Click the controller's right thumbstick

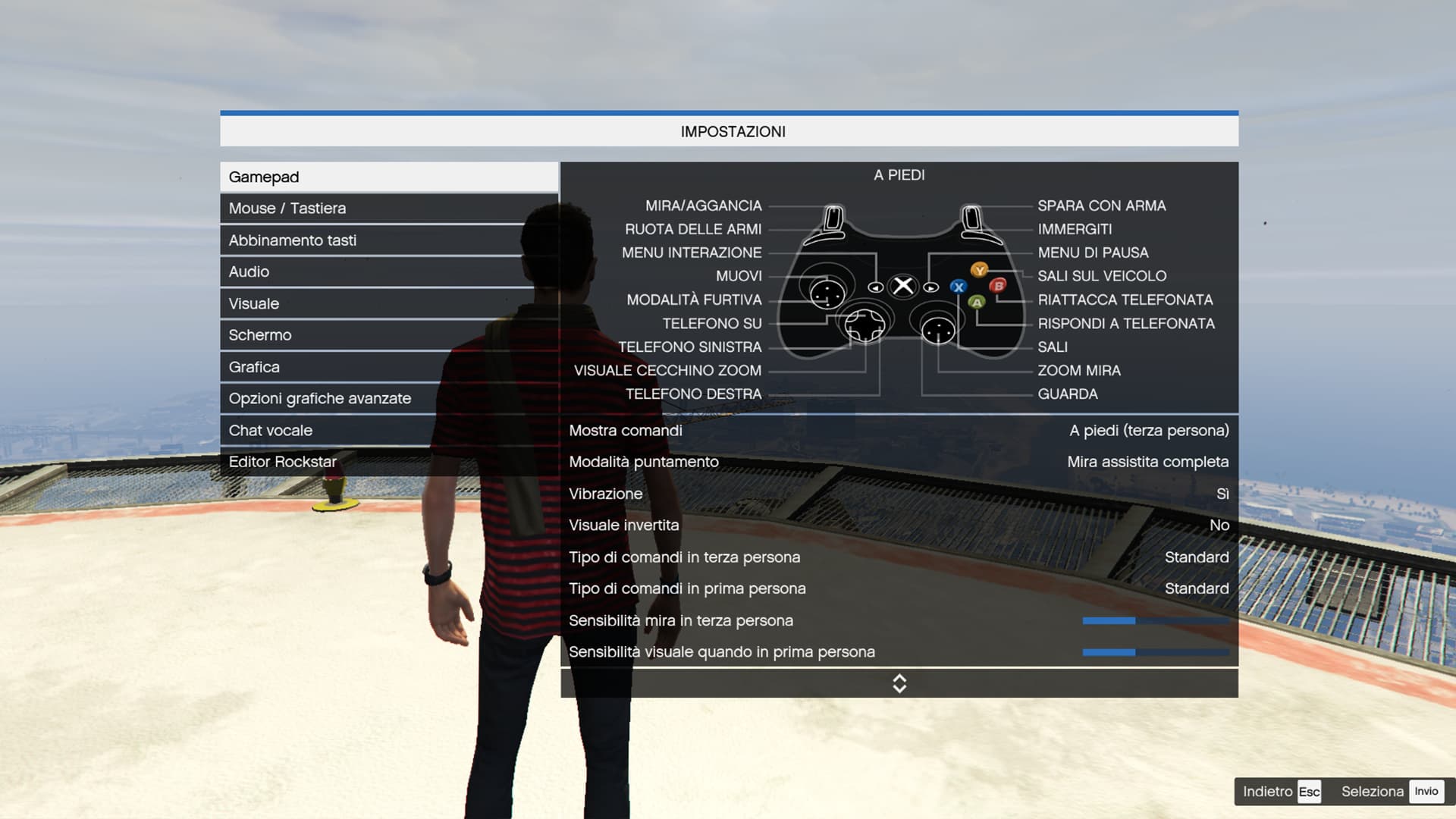[x=938, y=330]
